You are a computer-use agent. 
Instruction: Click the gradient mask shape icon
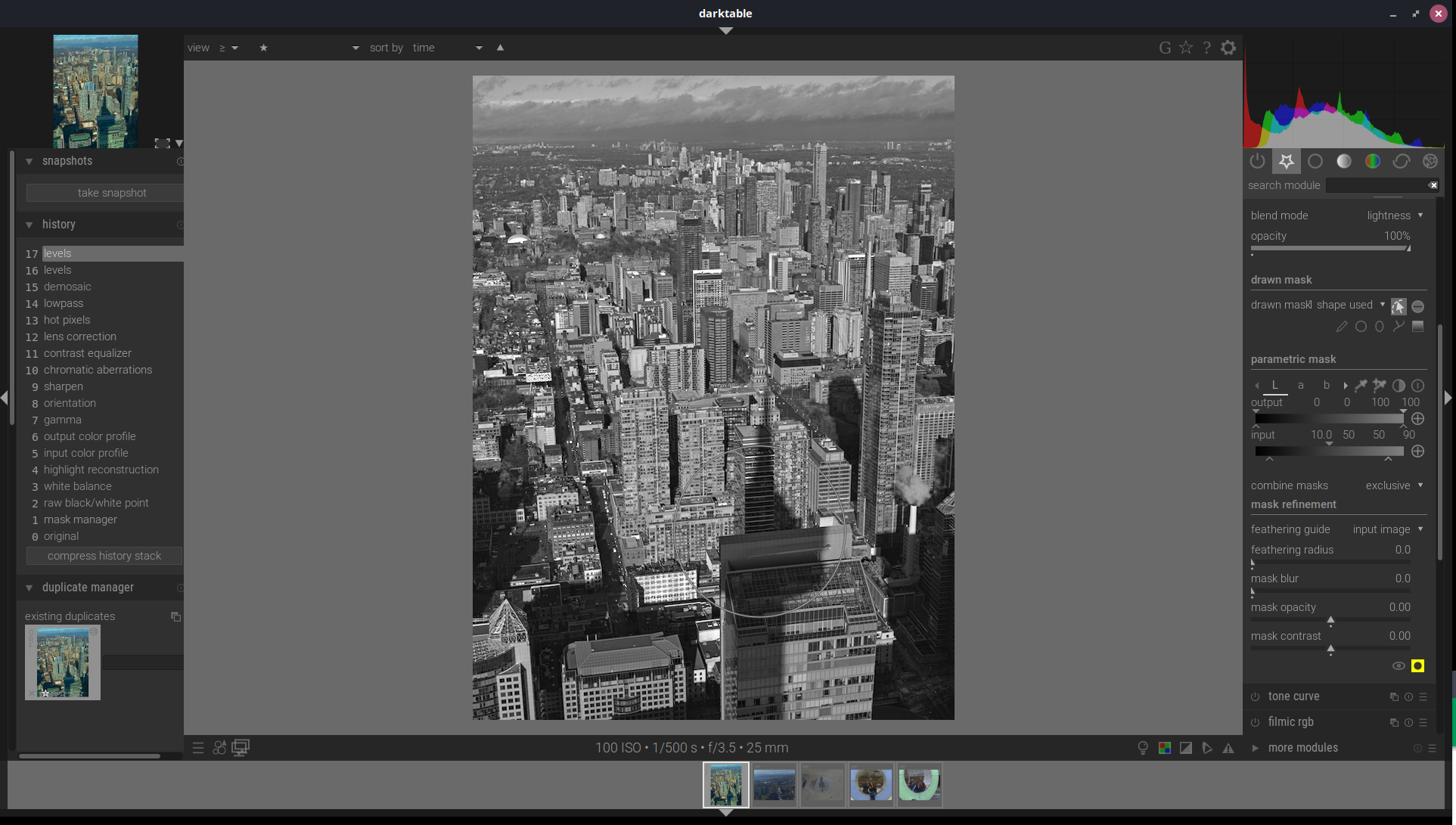tap(1418, 327)
